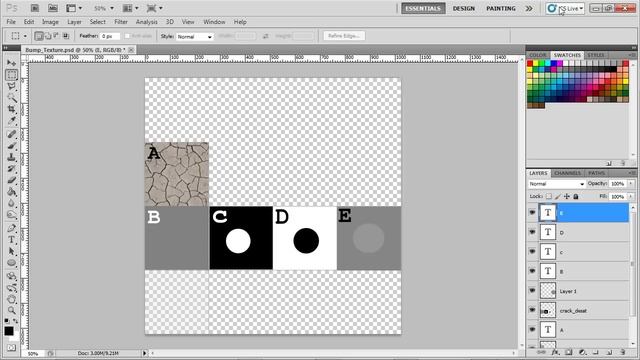This screenshot has width=640, height=360.
Task: Hide the D text layer
Action: [532, 232]
